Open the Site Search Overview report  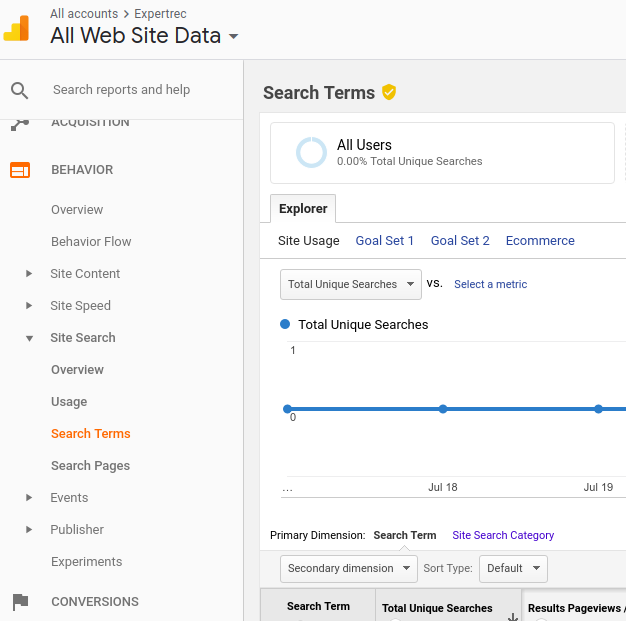point(77,370)
